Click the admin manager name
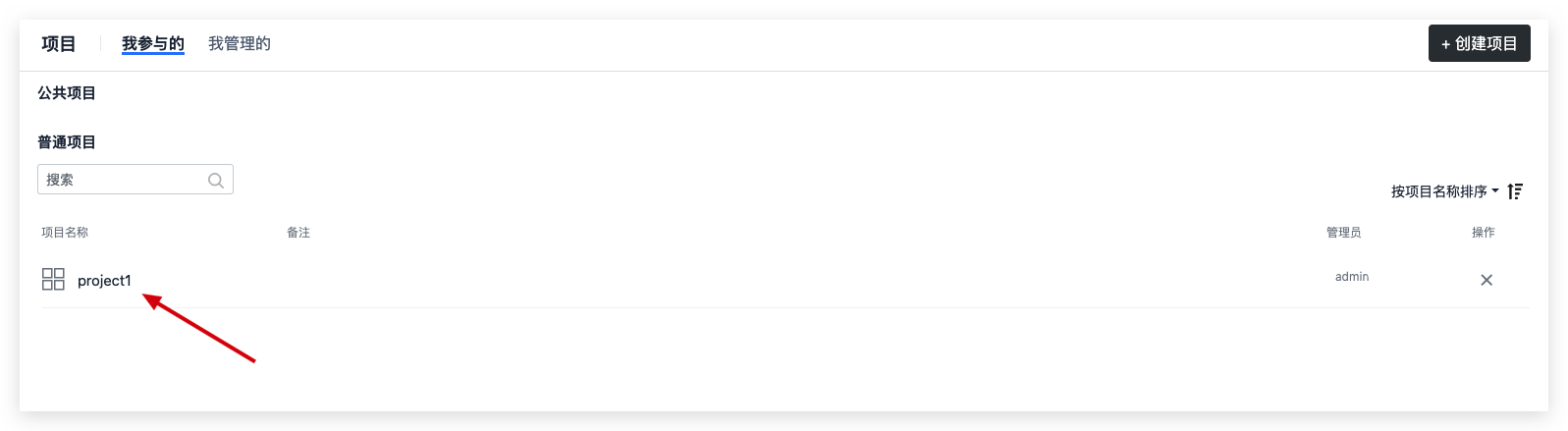This screenshot has height=431, width=1568. pyautogui.click(x=1351, y=277)
